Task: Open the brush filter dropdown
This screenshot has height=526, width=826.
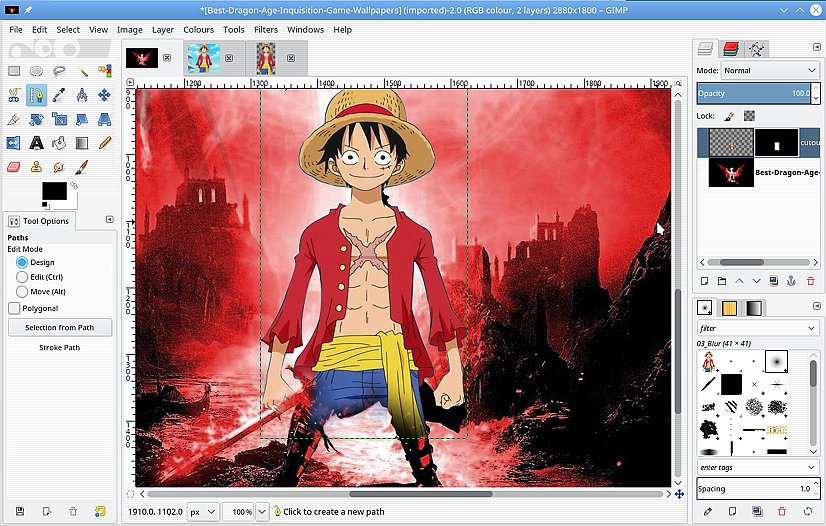Action: (758, 329)
